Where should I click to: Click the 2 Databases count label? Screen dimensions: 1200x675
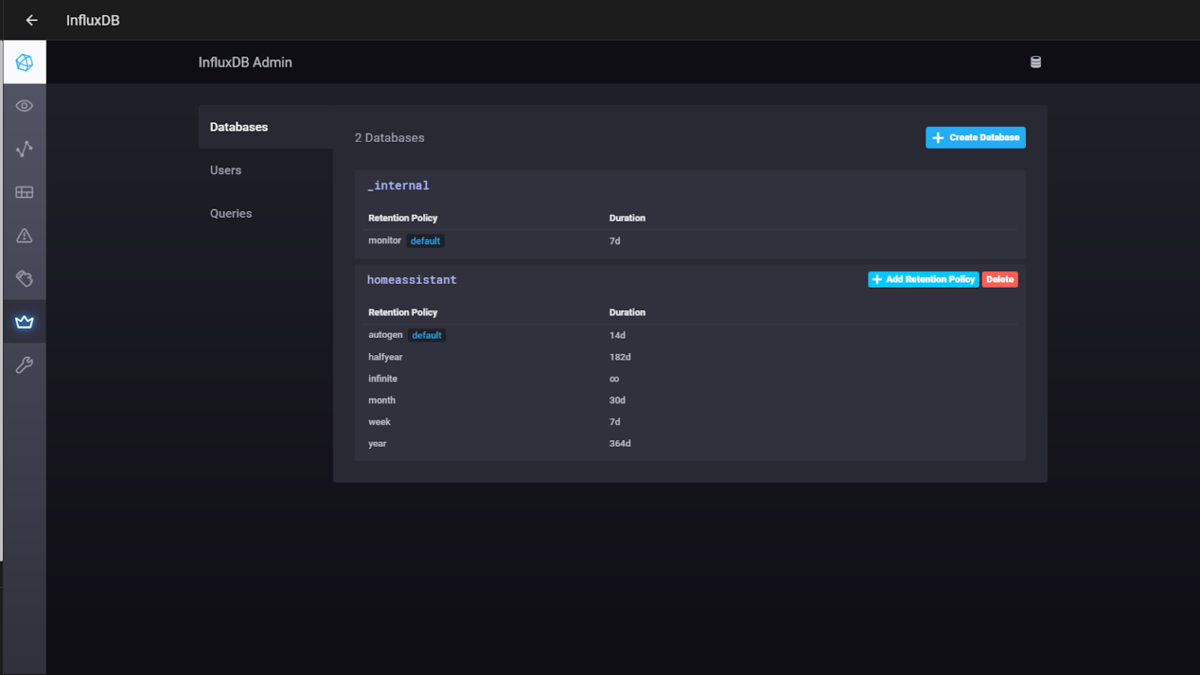point(389,138)
